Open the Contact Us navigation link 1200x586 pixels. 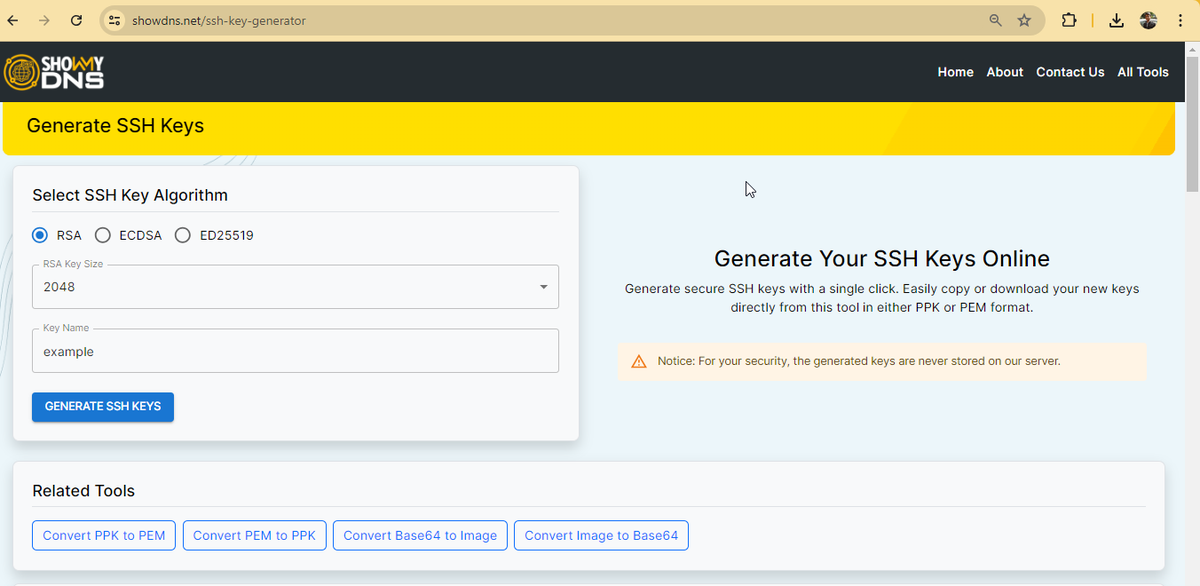coord(1070,72)
